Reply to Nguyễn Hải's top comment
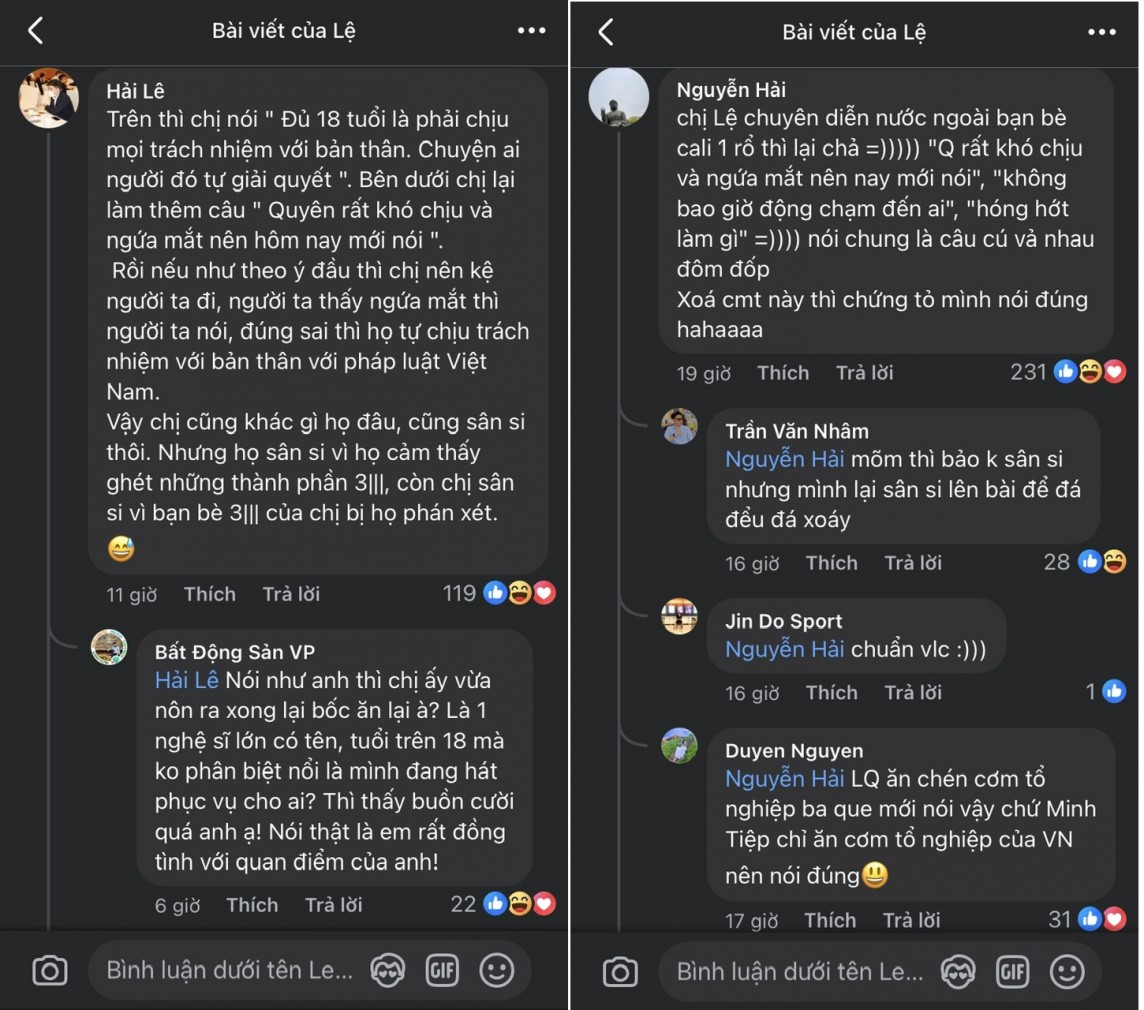The width and height of the screenshot is (1144, 1010). click(864, 373)
